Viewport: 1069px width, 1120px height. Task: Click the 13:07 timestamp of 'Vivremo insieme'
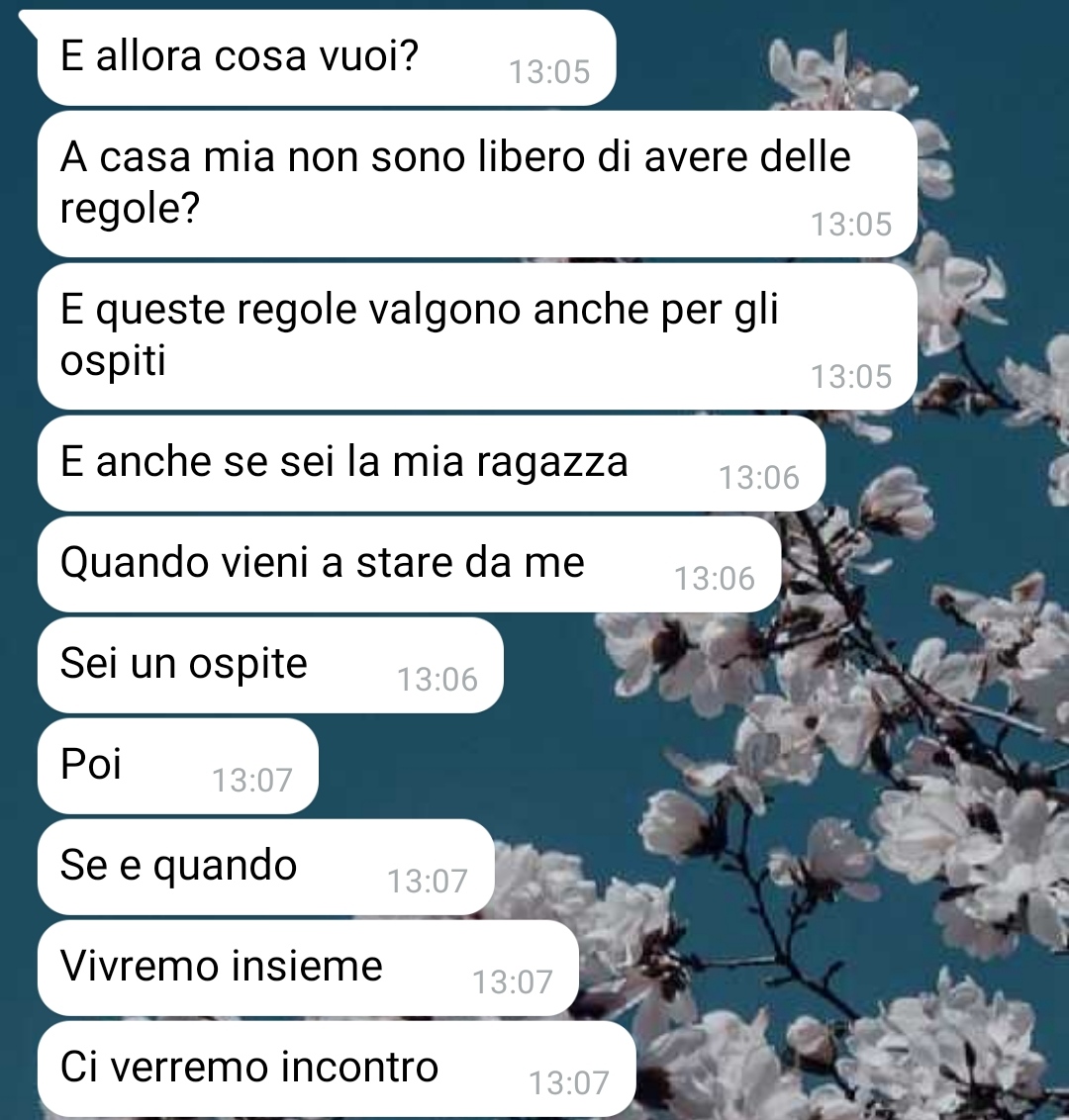coord(513,982)
